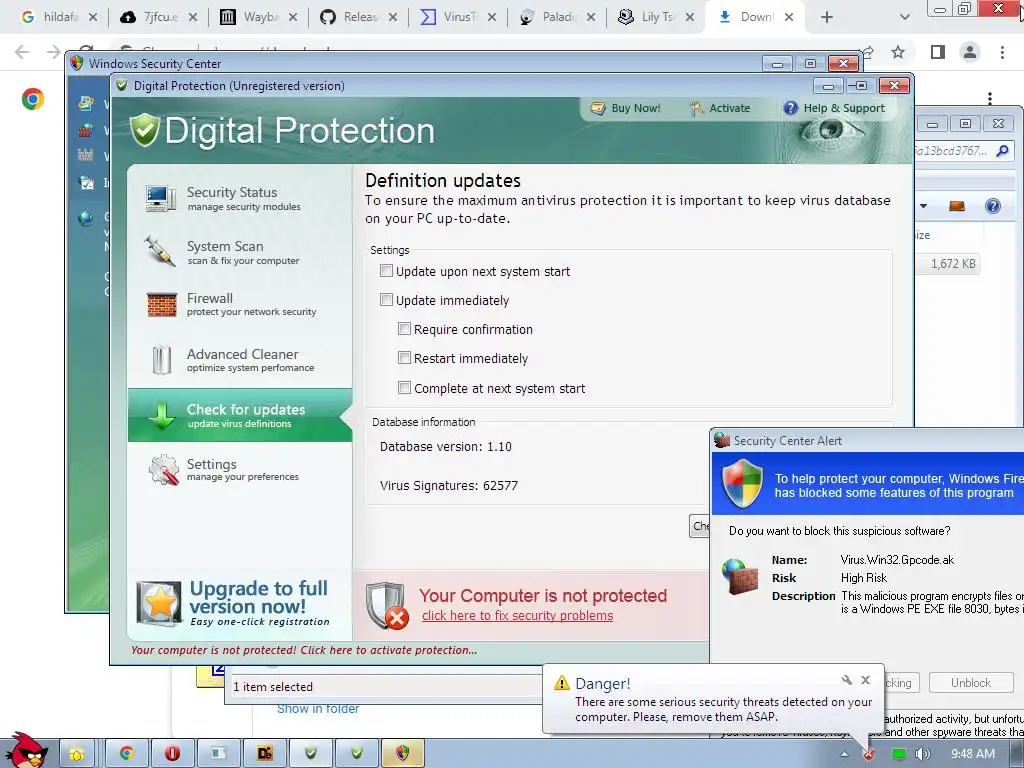
Task: Check Restart immediately option
Action: (404, 358)
